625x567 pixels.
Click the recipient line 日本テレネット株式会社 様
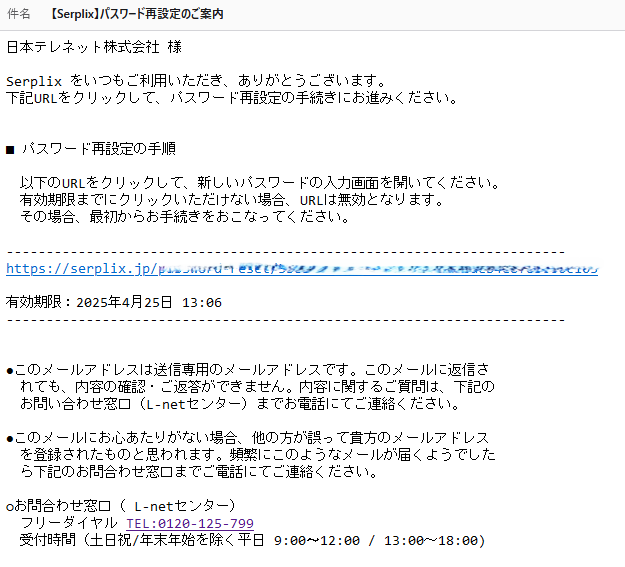pyautogui.click(x=94, y=47)
